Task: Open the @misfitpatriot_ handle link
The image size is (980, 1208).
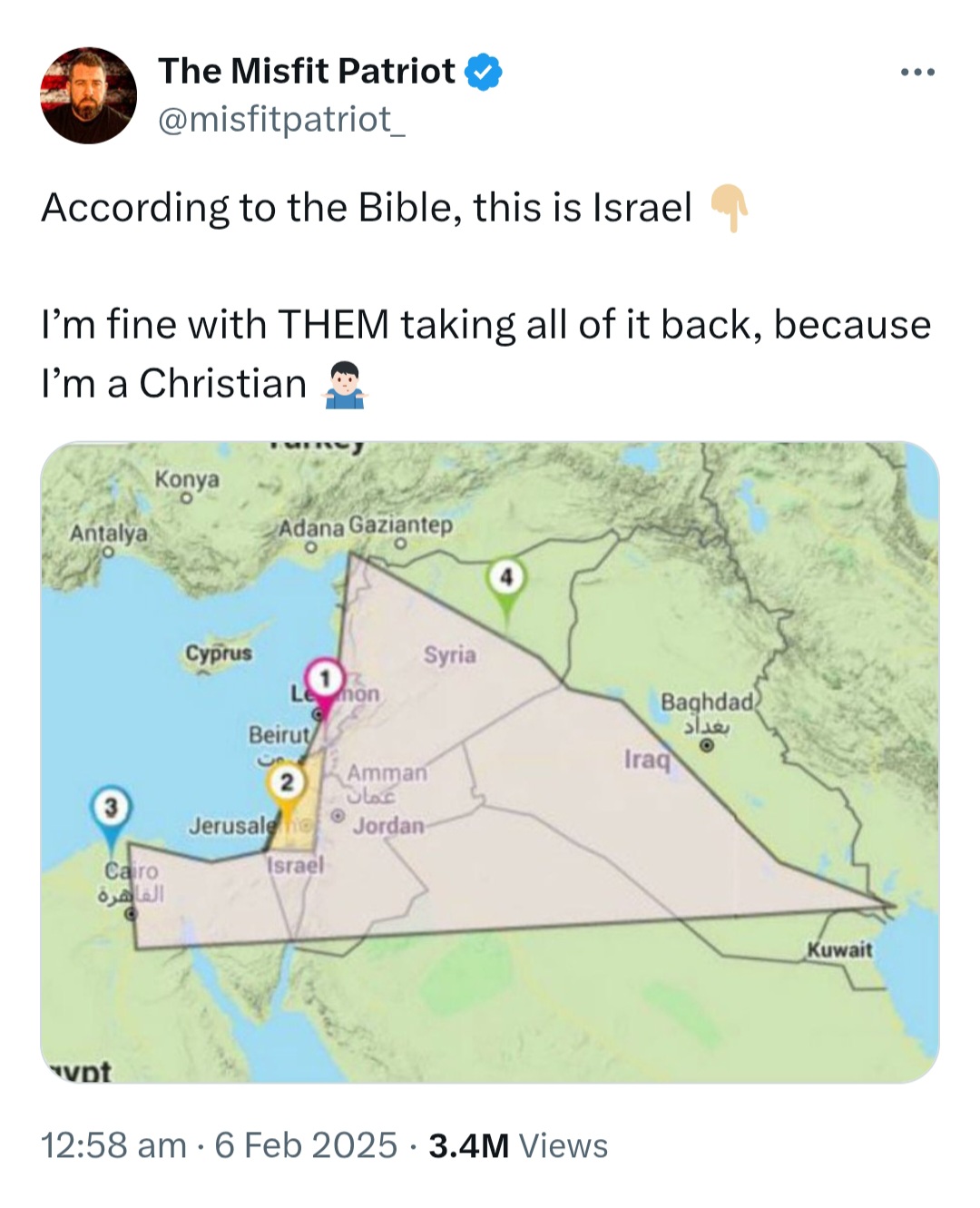Action: (x=281, y=118)
